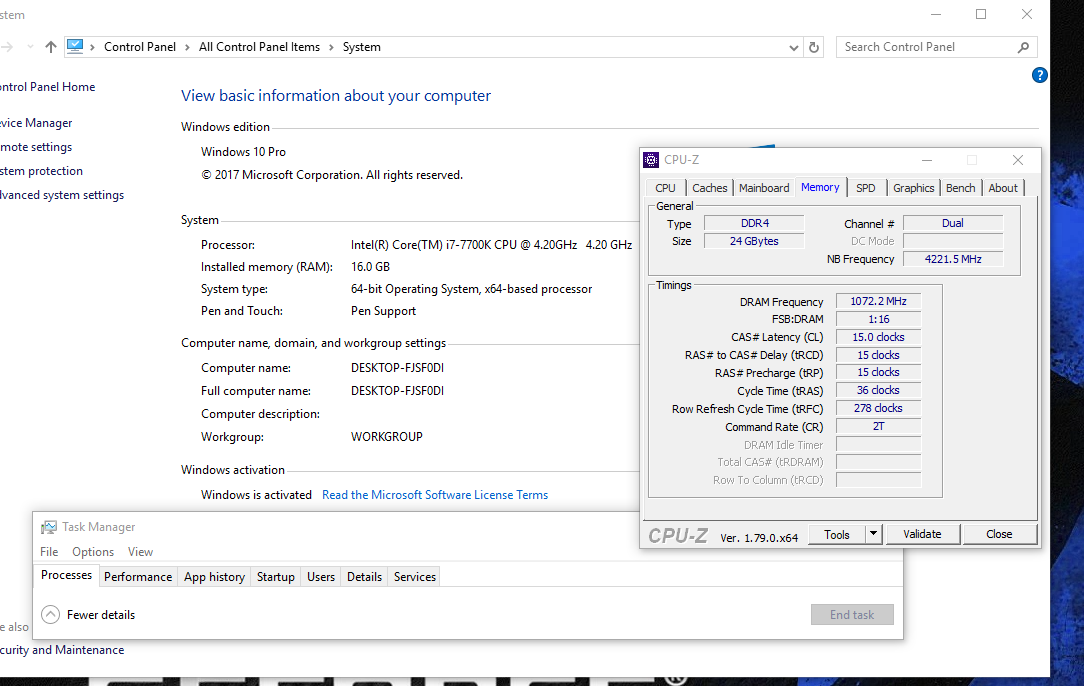1084x686 pixels.
Task: Expand breadcrumb chevron after Control Panel
Action: pyautogui.click(x=187, y=47)
